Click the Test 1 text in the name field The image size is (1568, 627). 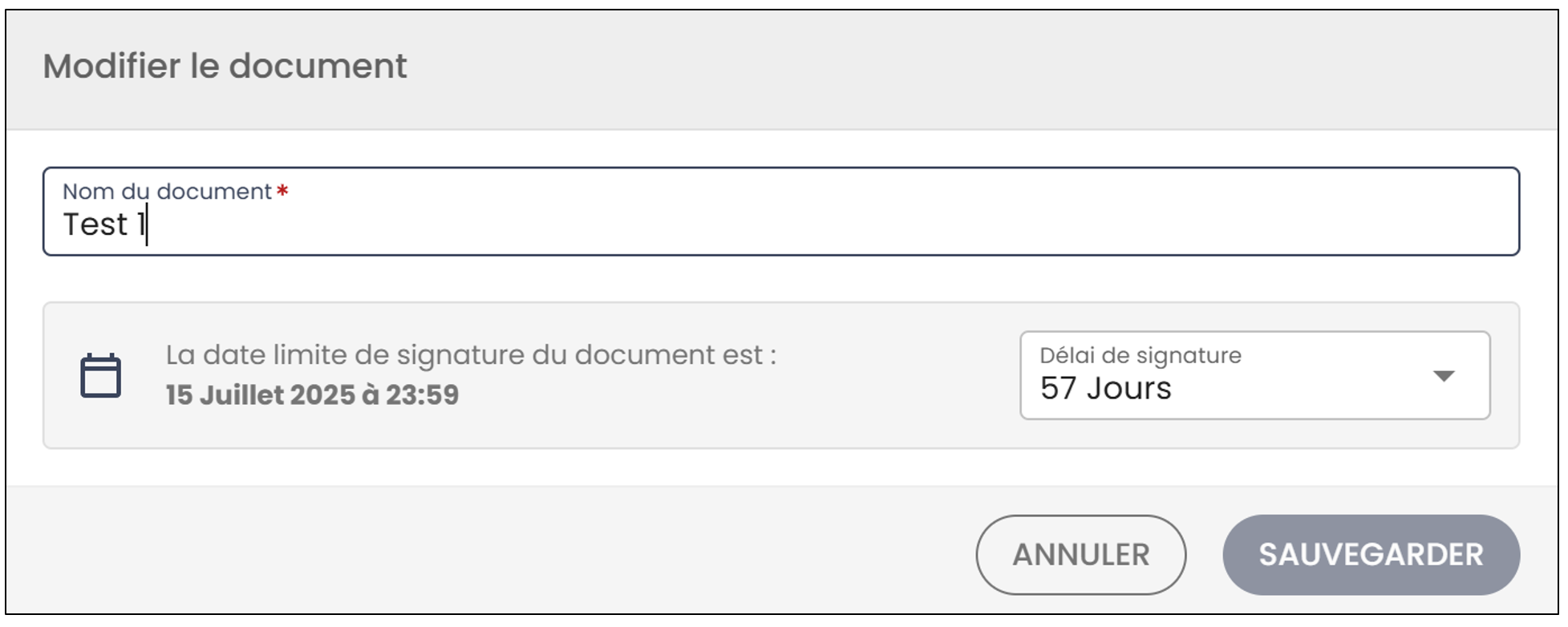(x=105, y=225)
